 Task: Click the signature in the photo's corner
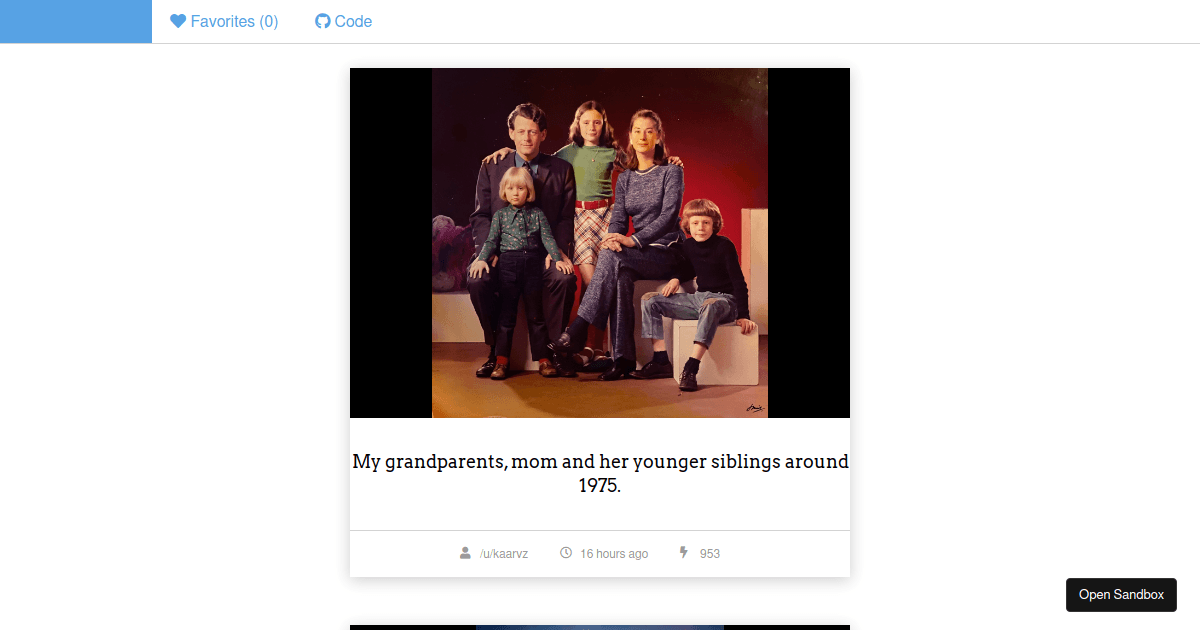(755, 407)
